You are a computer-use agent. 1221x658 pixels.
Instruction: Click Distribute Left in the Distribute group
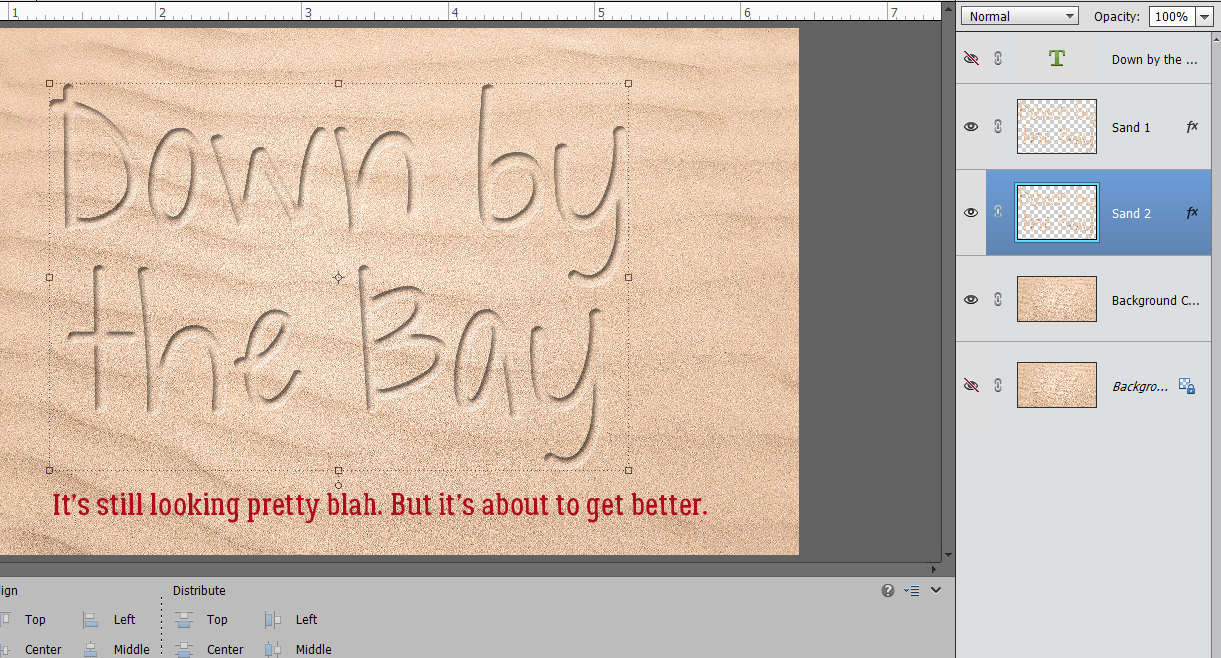291,620
